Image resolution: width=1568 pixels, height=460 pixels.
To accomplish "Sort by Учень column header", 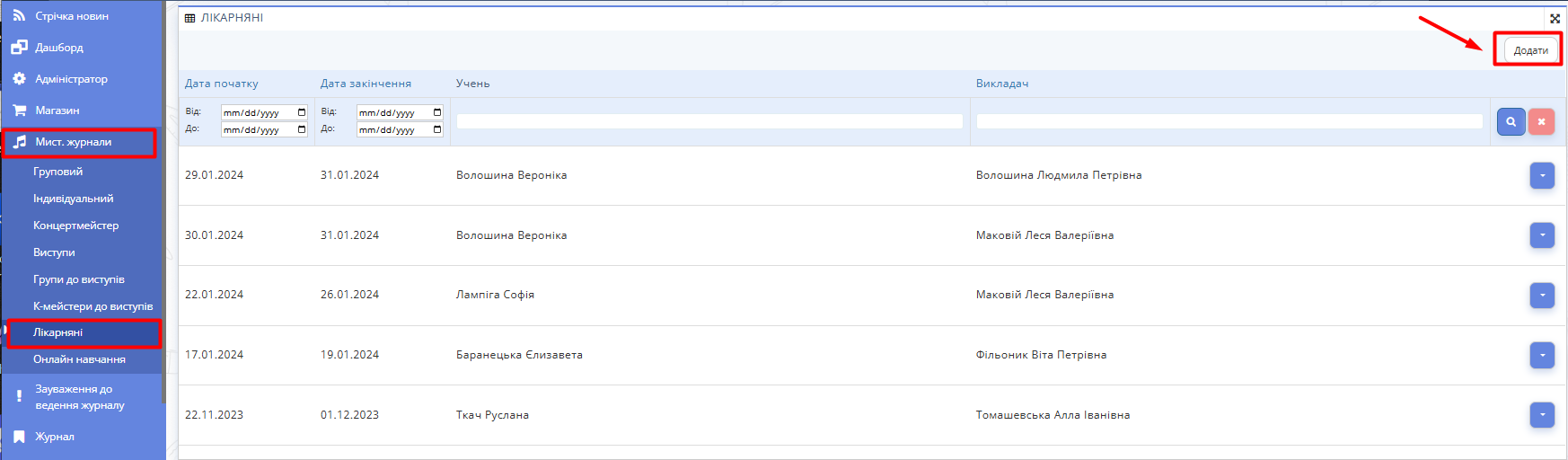I will tap(473, 84).
